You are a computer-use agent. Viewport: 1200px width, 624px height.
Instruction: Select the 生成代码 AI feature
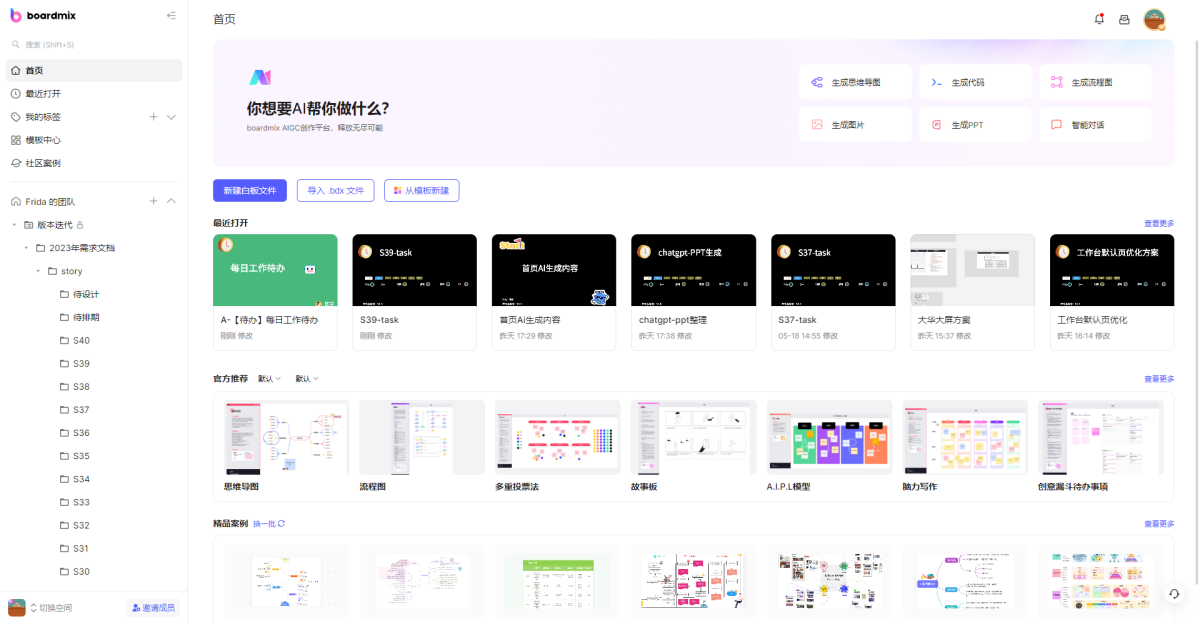pyautogui.click(x=975, y=81)
